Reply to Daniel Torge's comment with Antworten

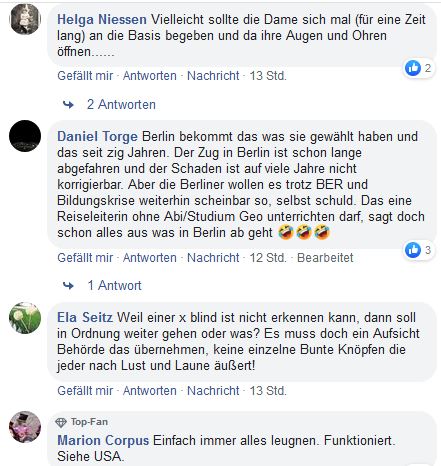coord(150,258)
